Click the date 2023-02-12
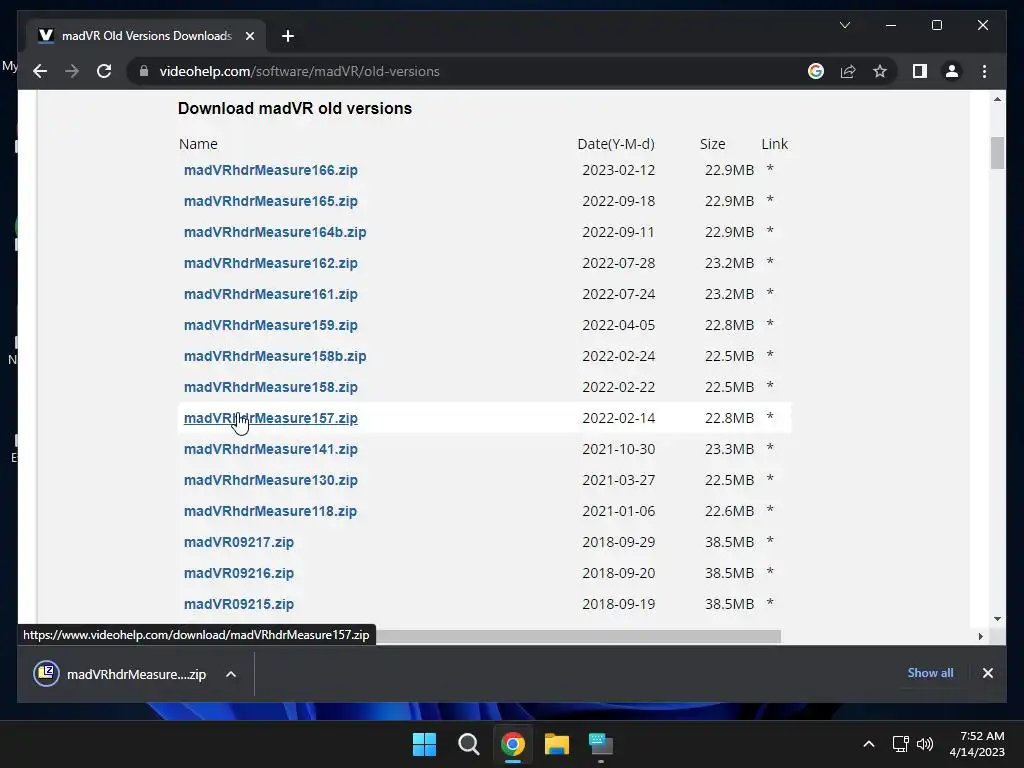The height and width of the screenshot is (768, 1024). click(618, 170)
